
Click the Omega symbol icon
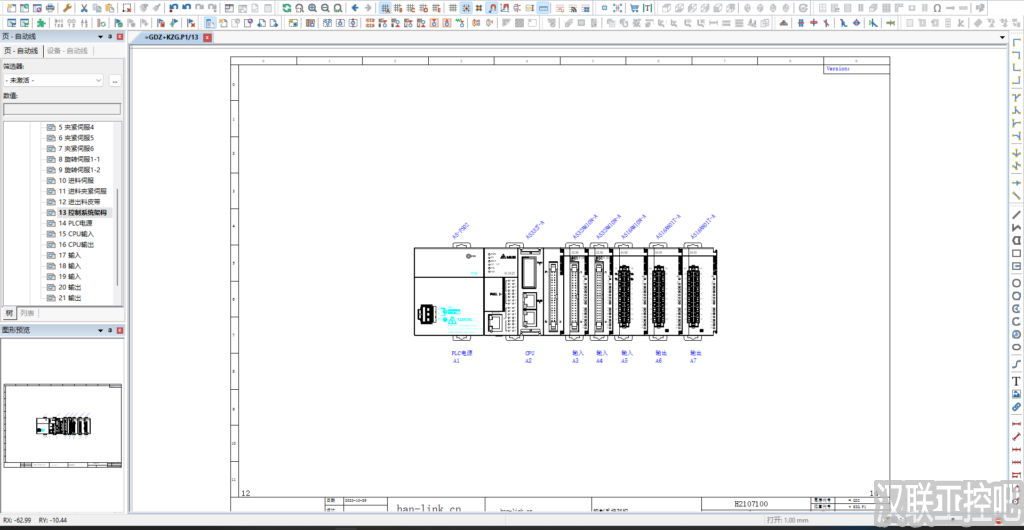936,8
